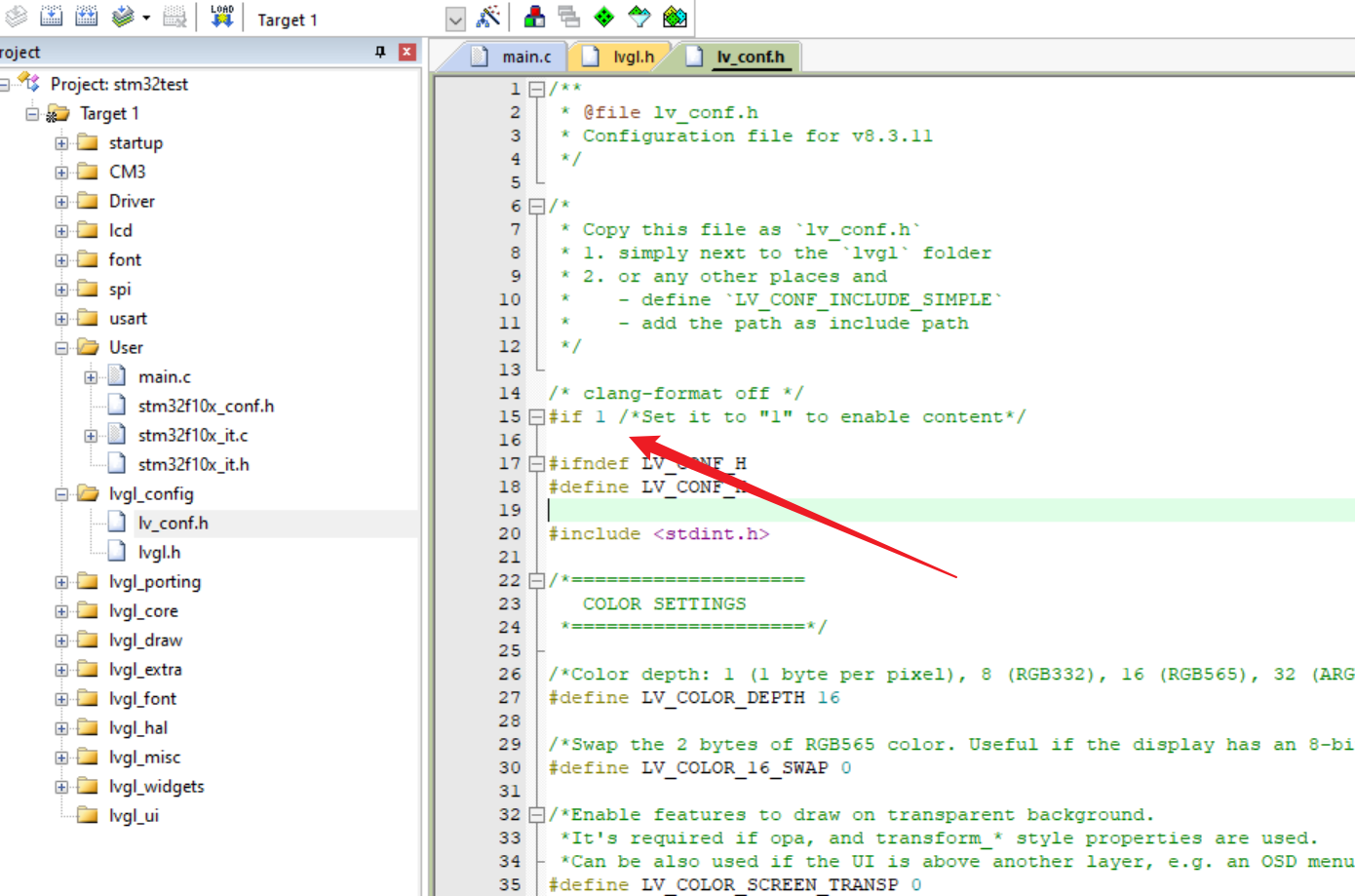Launch the Pack Installer icon
Viewport: 1355px width, 896px height.
675,17
